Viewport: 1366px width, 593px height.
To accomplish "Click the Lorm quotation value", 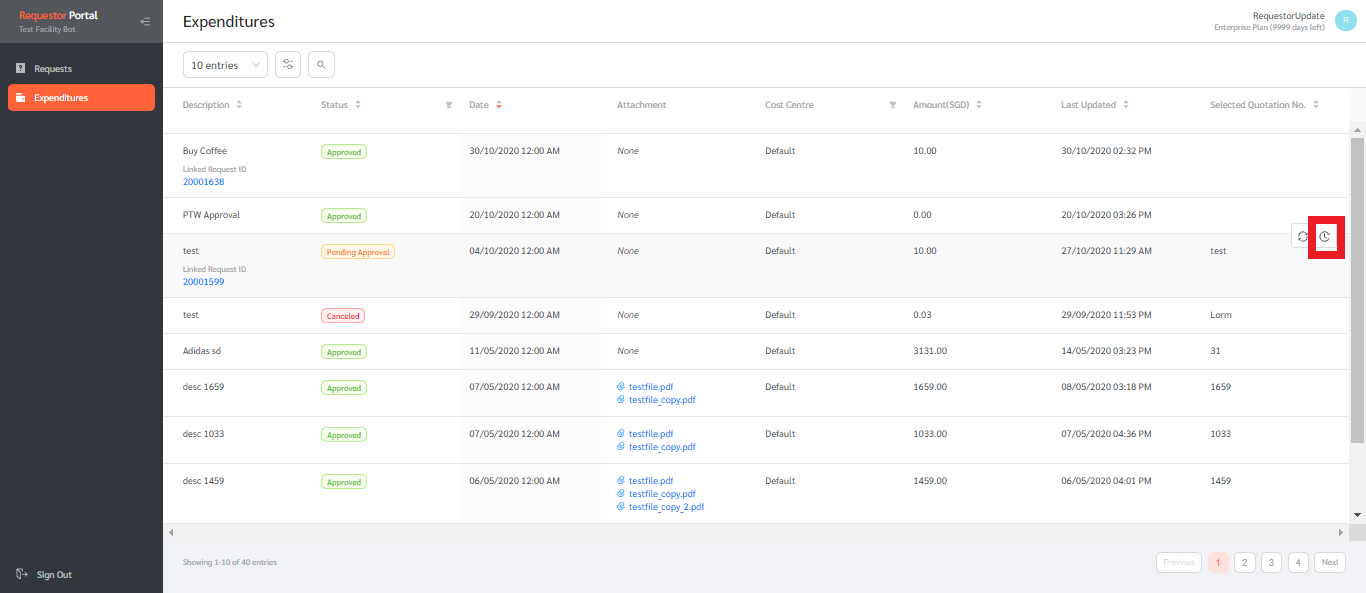I will point(1221,315).
